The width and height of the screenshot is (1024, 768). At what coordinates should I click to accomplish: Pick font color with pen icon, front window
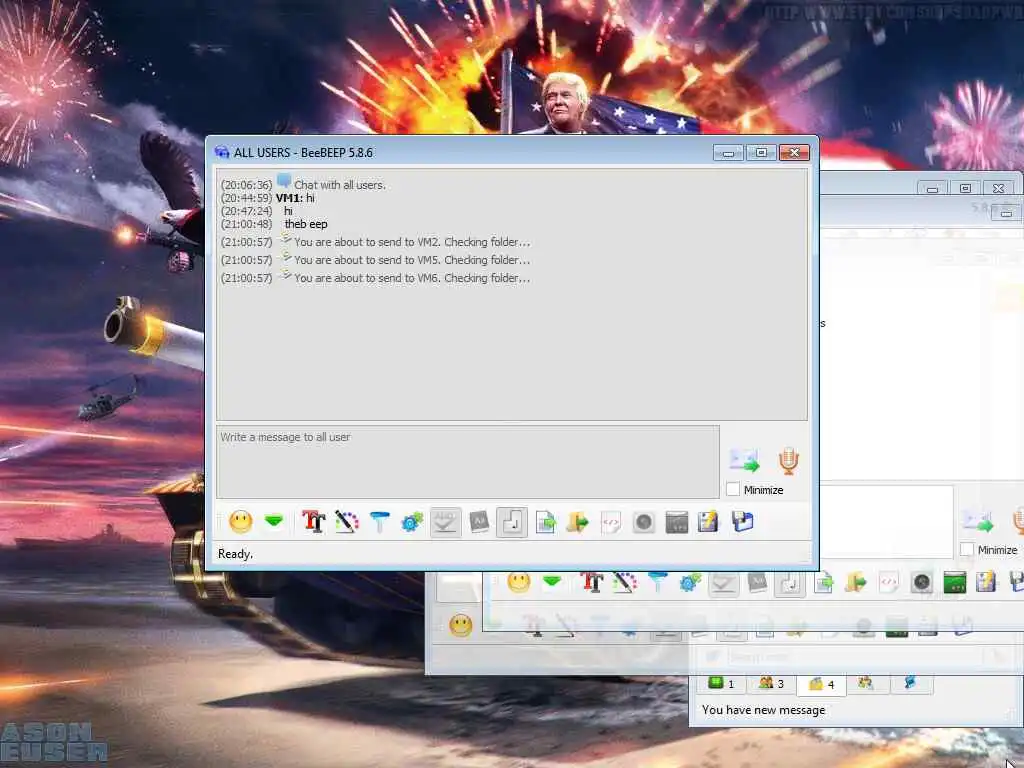click(x=347, y=522)
